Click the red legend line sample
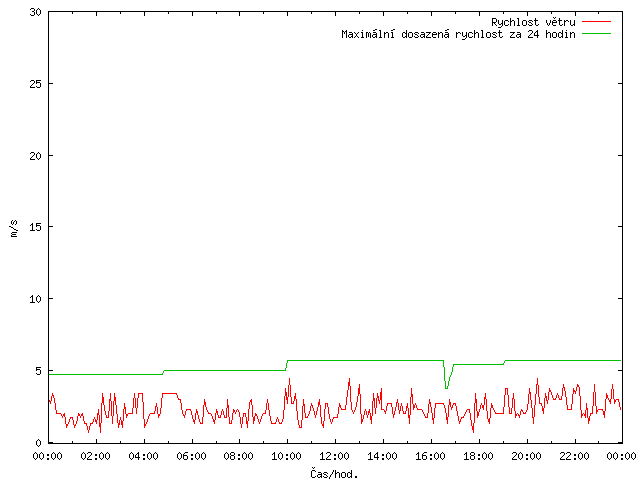The image size is (640, 480). pos(596,21)
